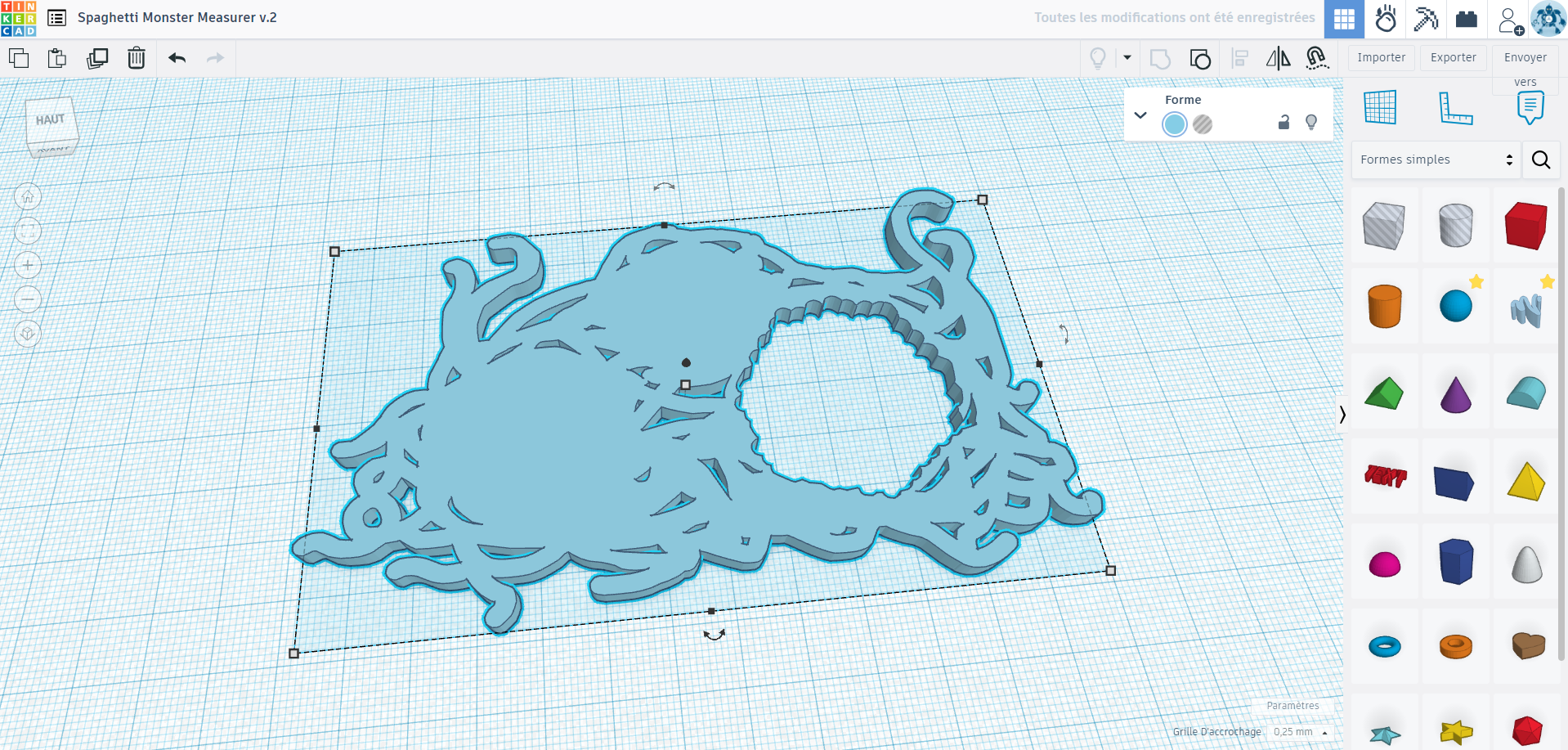Open the snap grid 0,25 mm dropdown

(x=1301, y=732)
